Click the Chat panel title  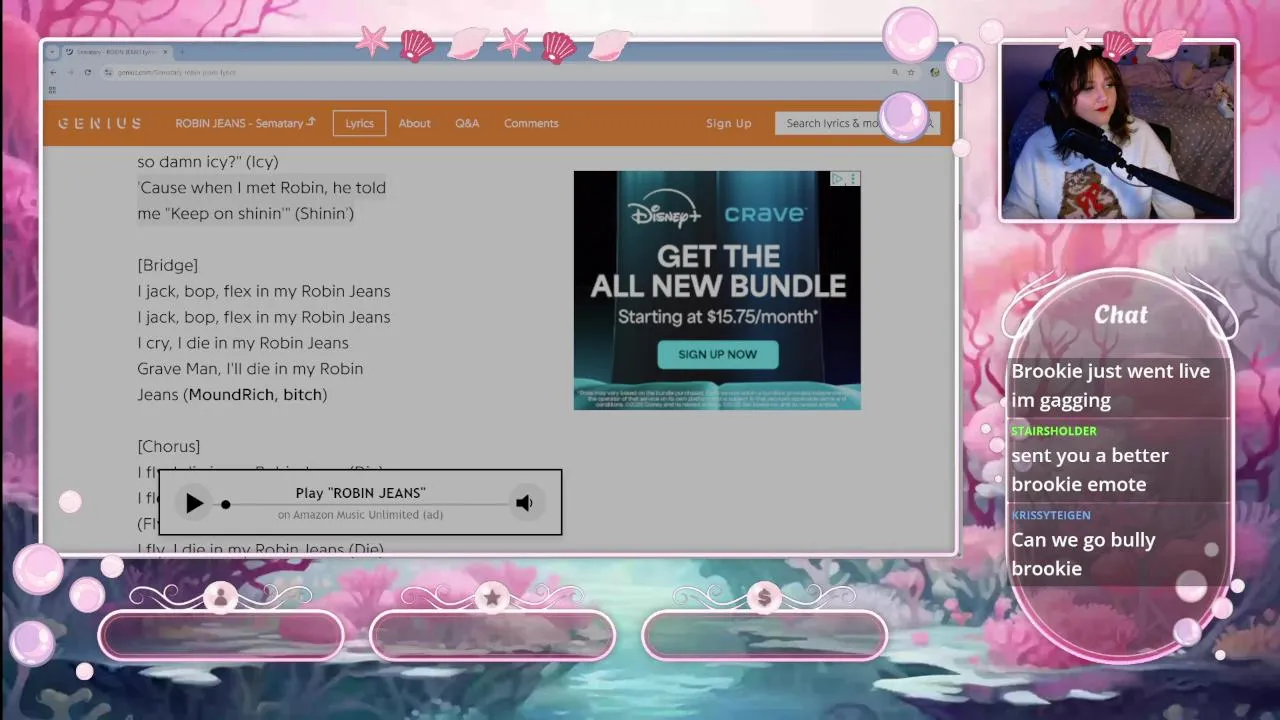(x=1121, y=315)
